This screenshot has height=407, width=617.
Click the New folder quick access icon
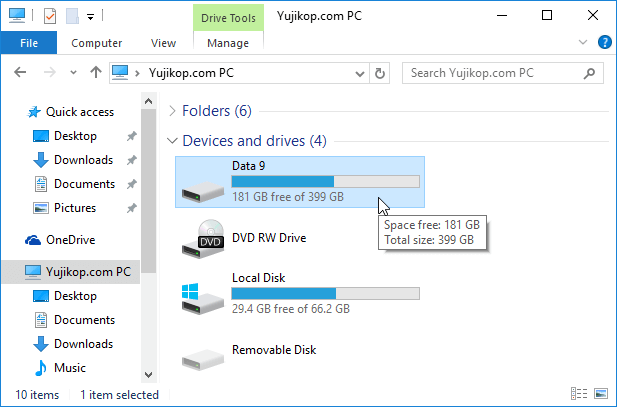click(72, 16)
